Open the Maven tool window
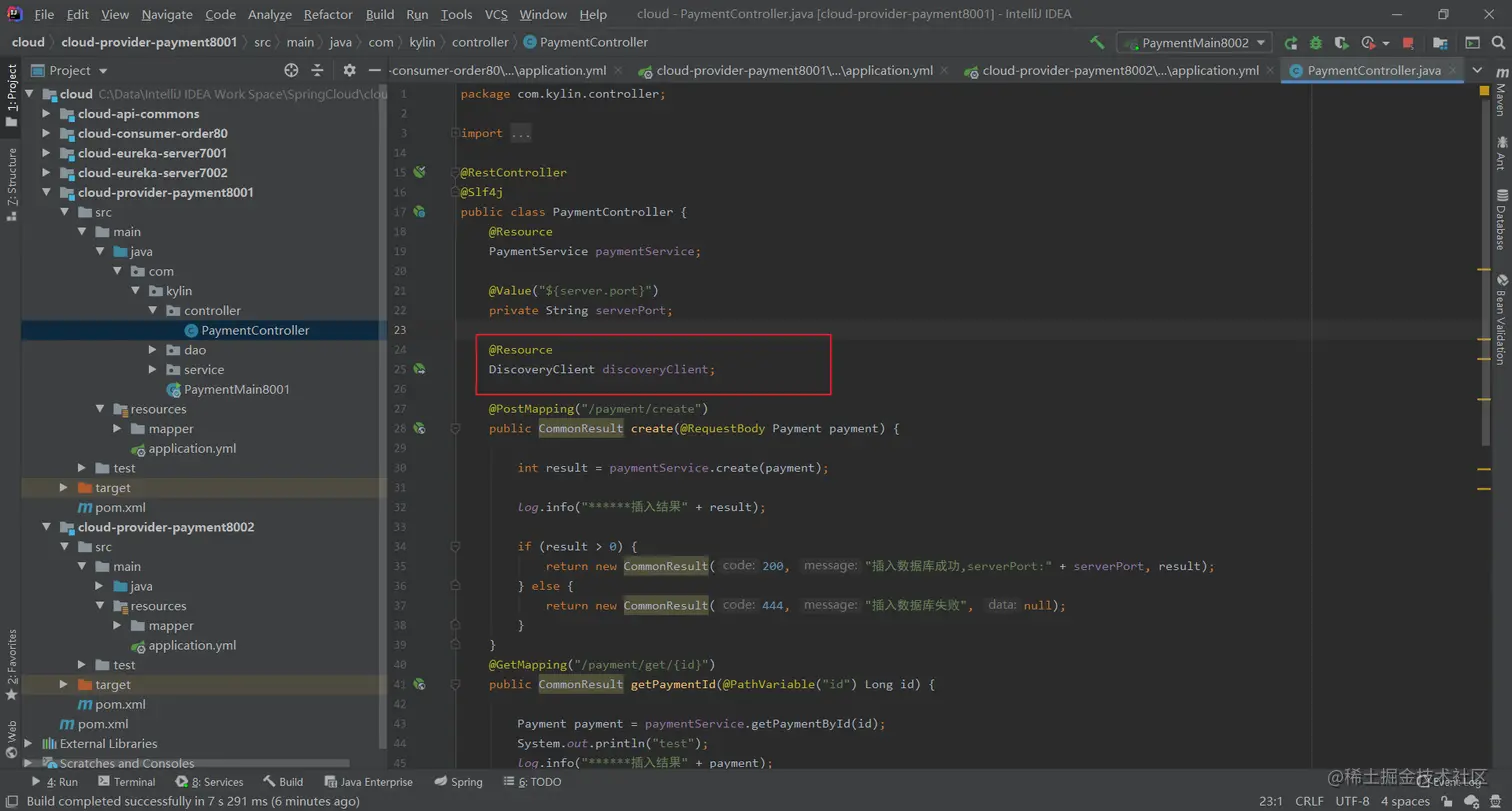Screen dimensions: 1512x811 coord(1501,93)
